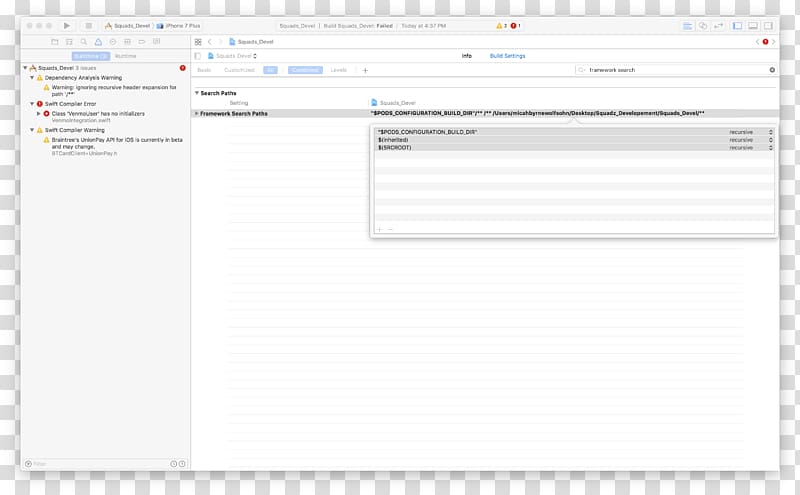
Task: Expand the Framework Search Paths row
Action: 197,113
